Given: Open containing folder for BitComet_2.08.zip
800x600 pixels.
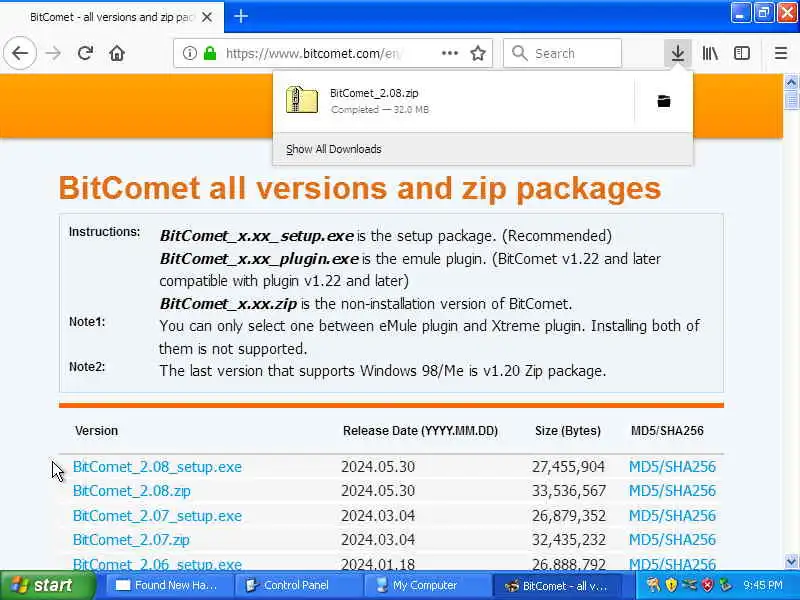Looking at the screenshot, I should click(x=664, y=101).
